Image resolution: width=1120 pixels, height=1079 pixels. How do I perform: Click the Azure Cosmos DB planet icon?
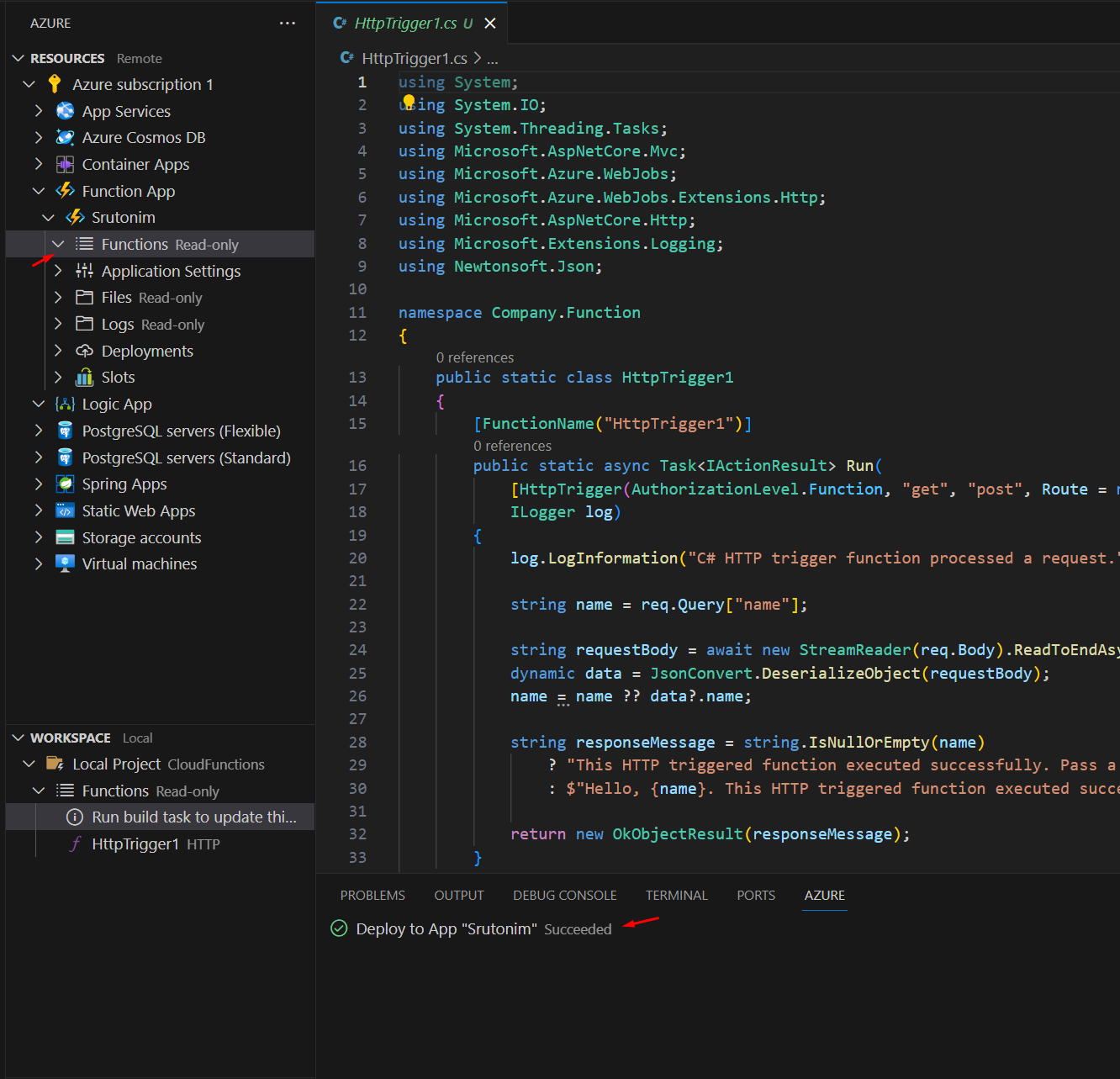coord(65,138)
